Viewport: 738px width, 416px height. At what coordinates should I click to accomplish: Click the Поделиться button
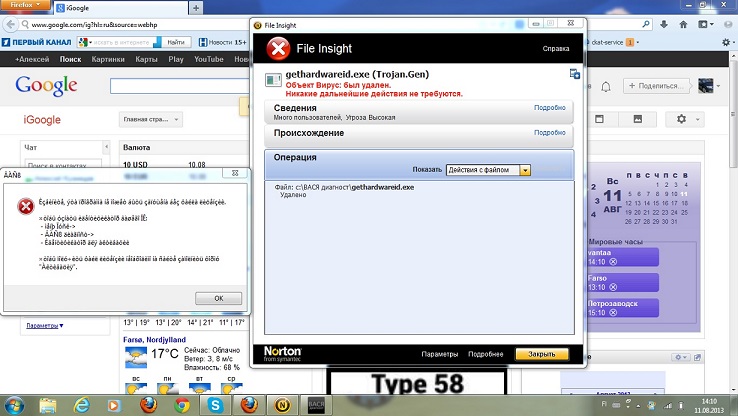tap(656, 86)
